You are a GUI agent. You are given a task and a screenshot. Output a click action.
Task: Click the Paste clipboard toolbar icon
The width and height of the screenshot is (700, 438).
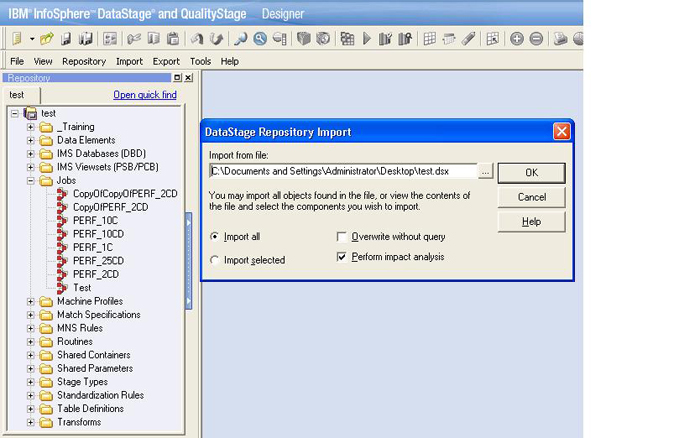click(x=173, y=39)
